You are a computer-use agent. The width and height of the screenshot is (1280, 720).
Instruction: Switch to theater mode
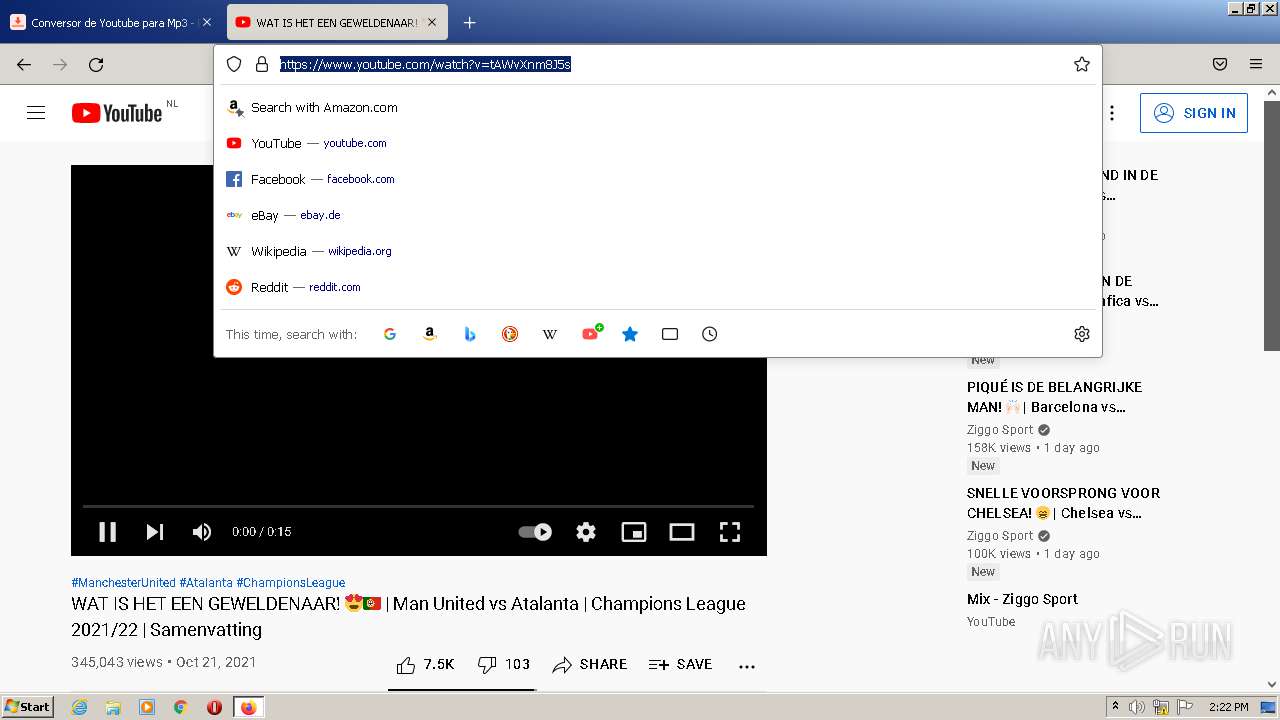(682, 532)
